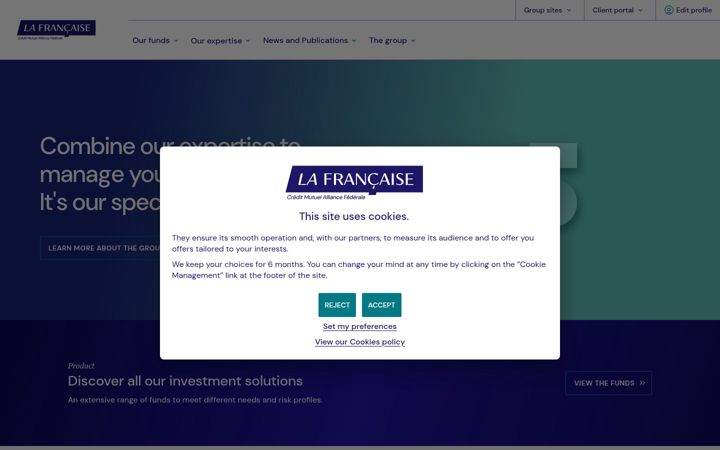Click the Edit profile link

(688, 10)
